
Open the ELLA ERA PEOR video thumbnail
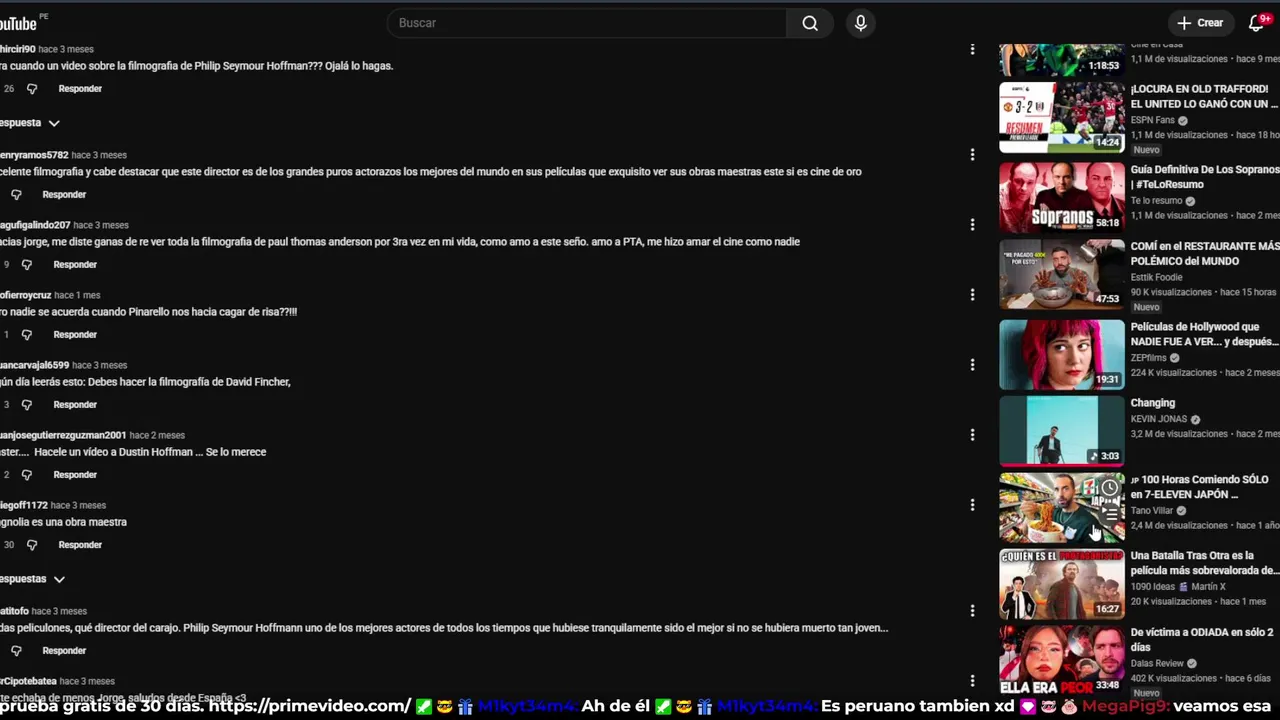pyautogui.click(x=1062, y=660)
